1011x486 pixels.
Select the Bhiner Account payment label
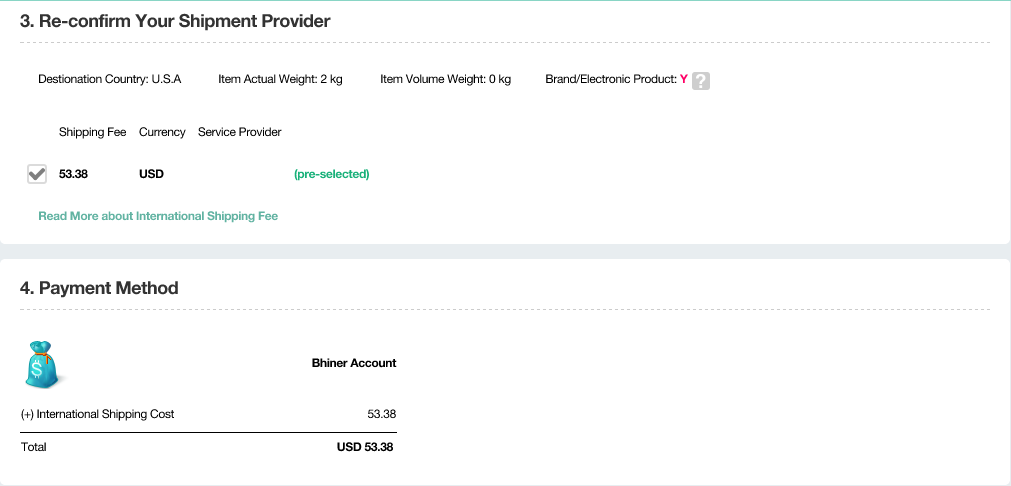[x=354, y=363]
